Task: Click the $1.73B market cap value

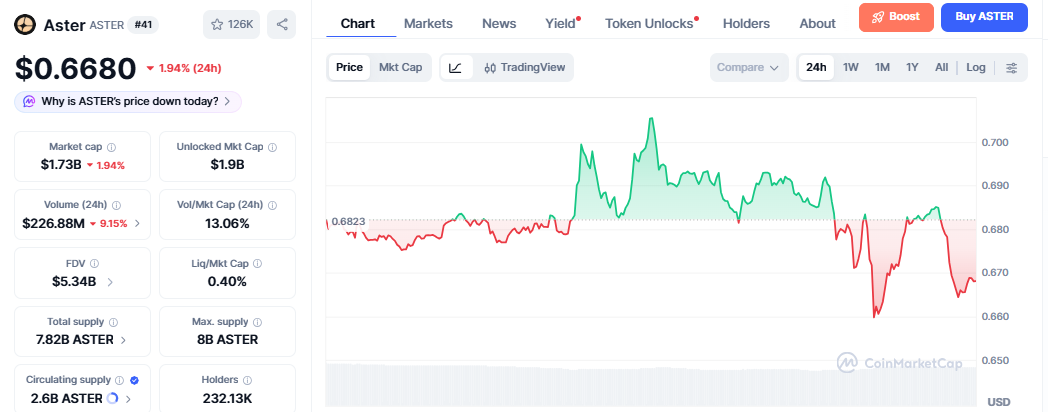Action: [61, 165]
